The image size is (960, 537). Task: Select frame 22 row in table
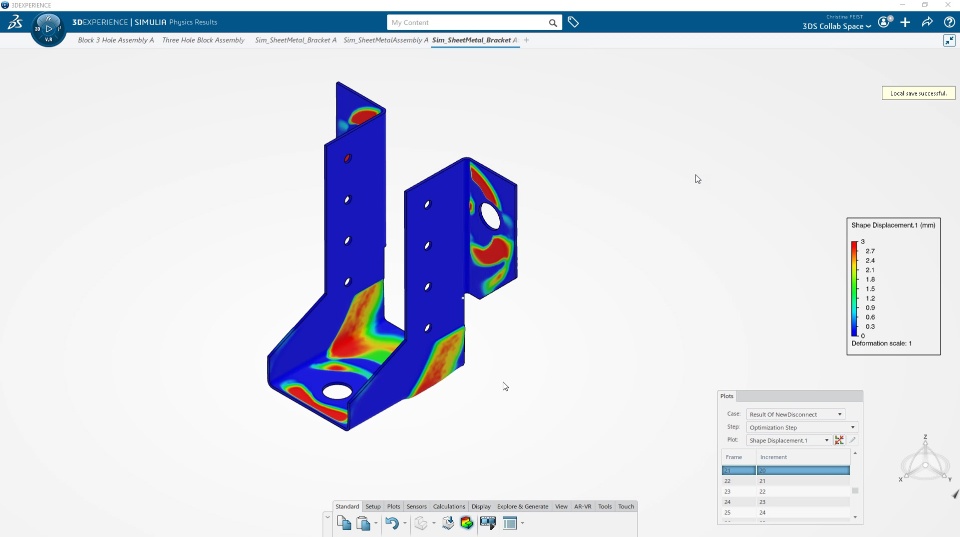click(x=786, y=481)
